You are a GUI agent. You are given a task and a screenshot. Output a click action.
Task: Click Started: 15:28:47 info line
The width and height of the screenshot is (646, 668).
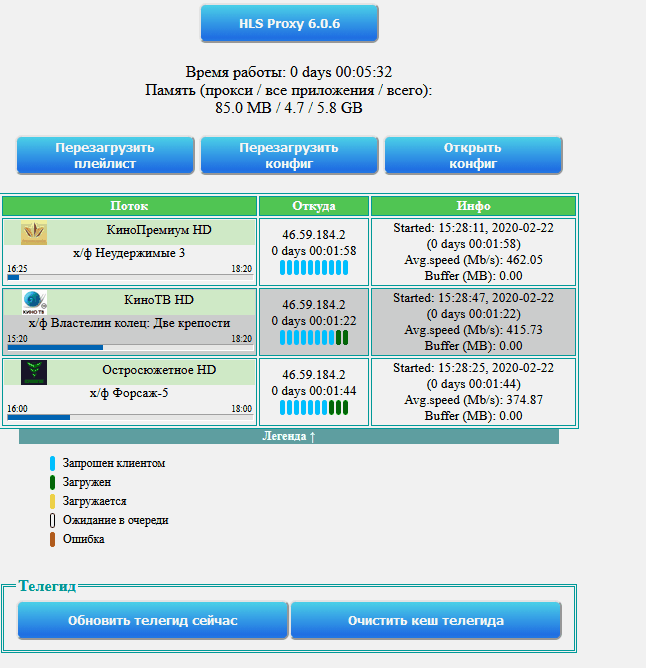[473, 298]
